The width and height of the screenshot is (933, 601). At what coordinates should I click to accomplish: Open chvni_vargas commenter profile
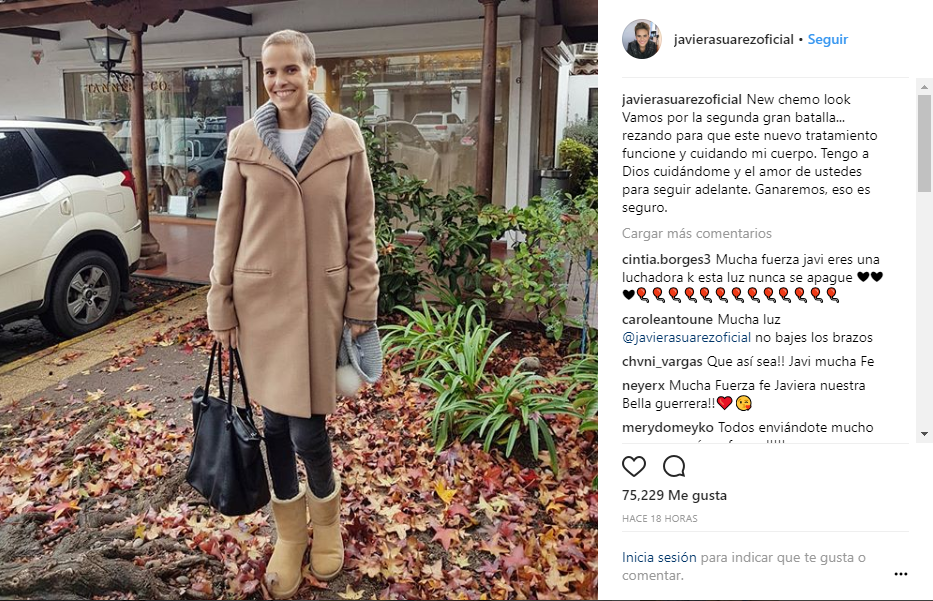click(x=662, y=361)
